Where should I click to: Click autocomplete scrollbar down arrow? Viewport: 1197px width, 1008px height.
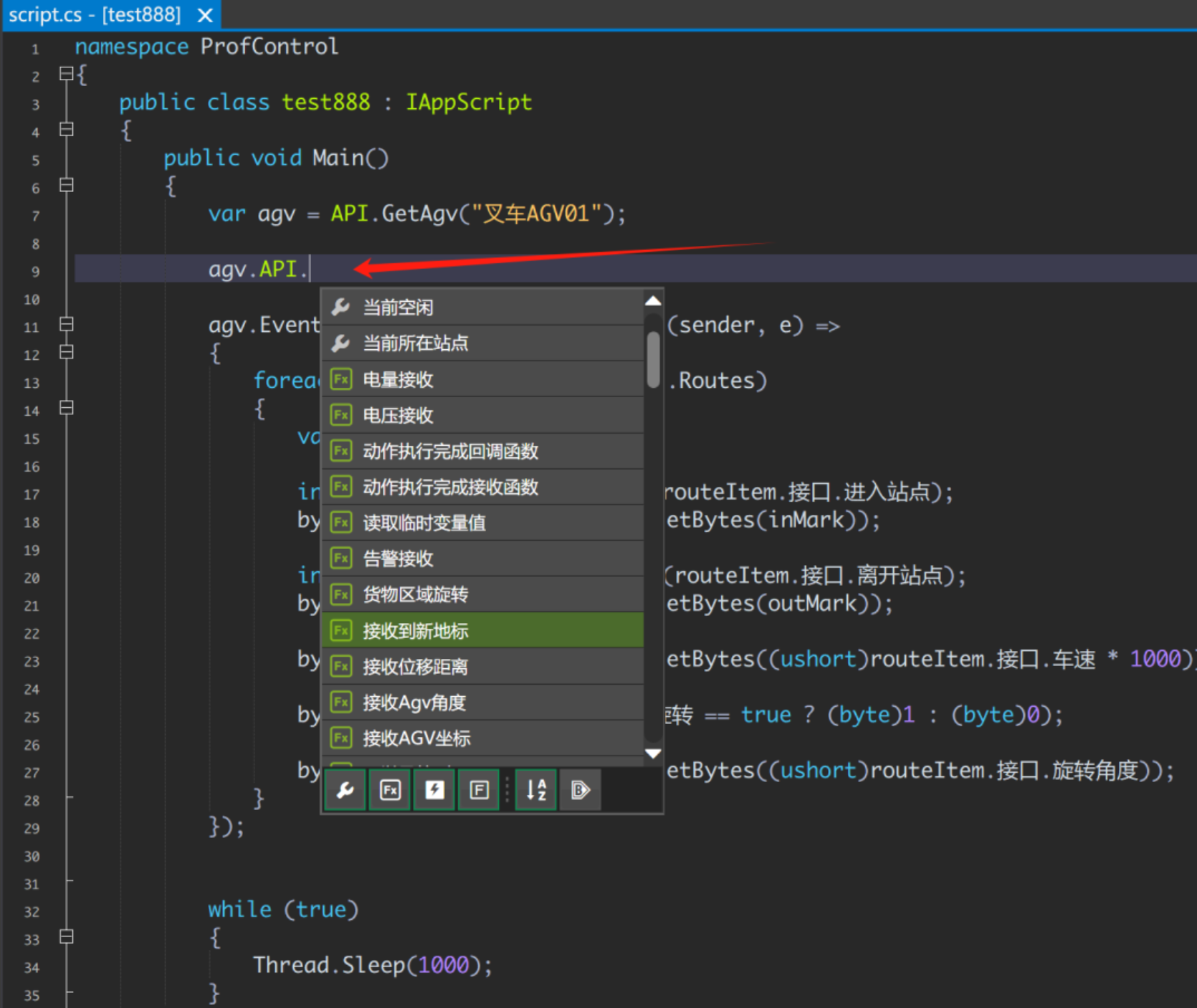click(653, 753)
